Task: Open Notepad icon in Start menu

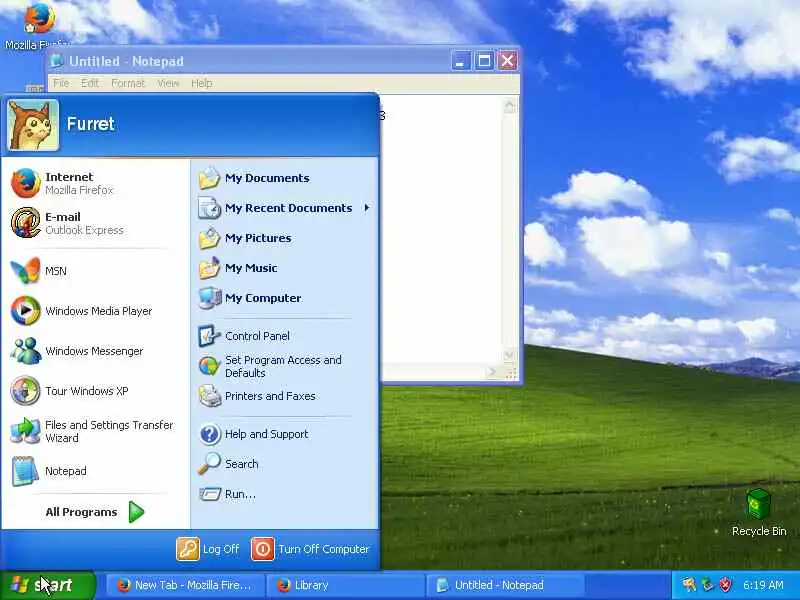Action: [26, 471]
